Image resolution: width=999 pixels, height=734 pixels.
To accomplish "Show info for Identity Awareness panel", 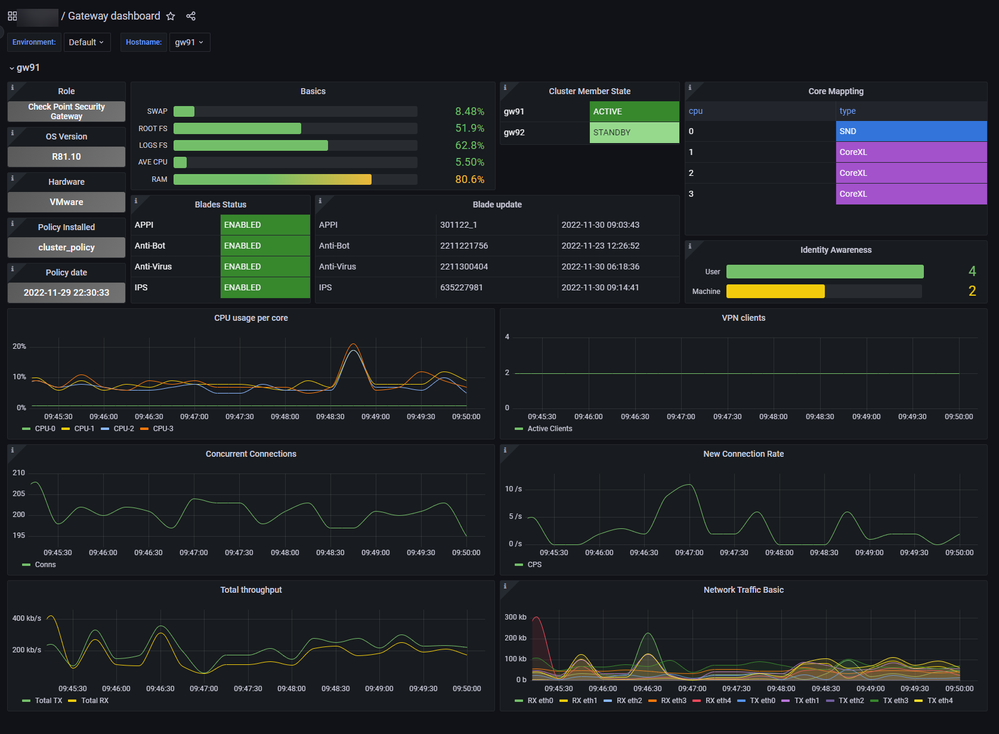I will (x=689, y=246).
